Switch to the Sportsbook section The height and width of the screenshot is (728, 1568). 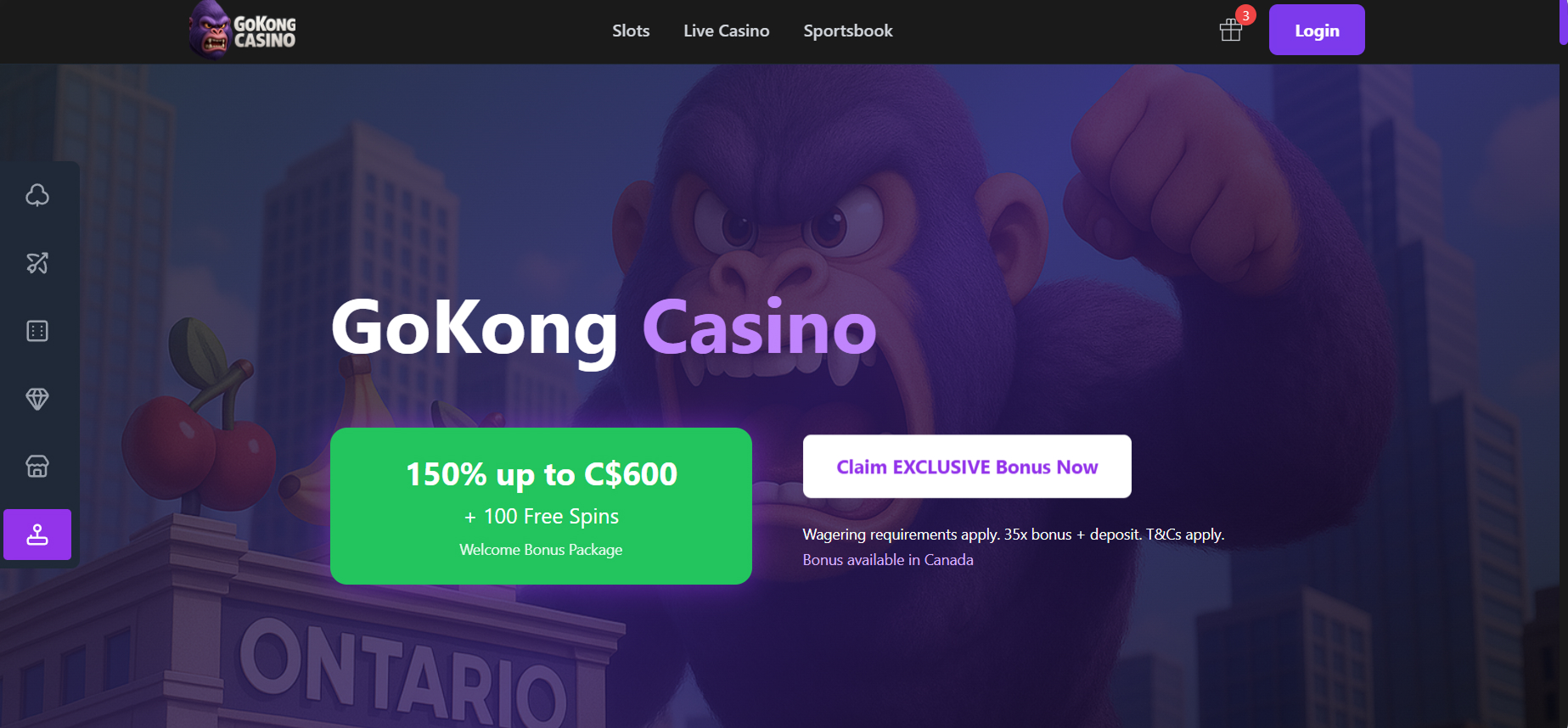point(848,31)
